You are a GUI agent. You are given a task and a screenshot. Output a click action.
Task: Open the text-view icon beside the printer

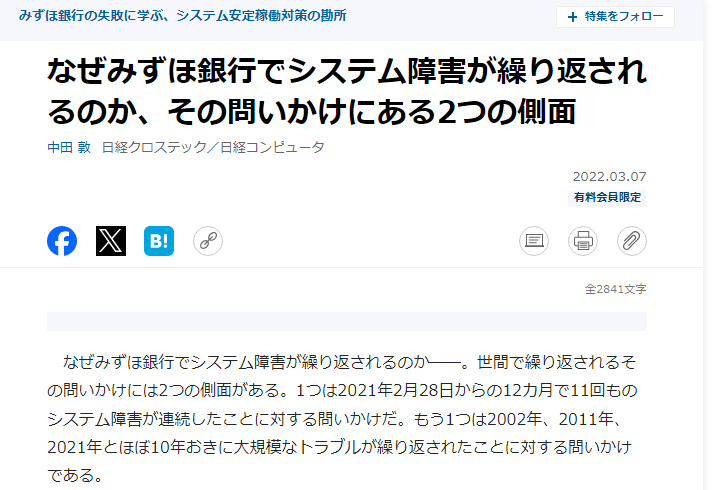(534, 241)
